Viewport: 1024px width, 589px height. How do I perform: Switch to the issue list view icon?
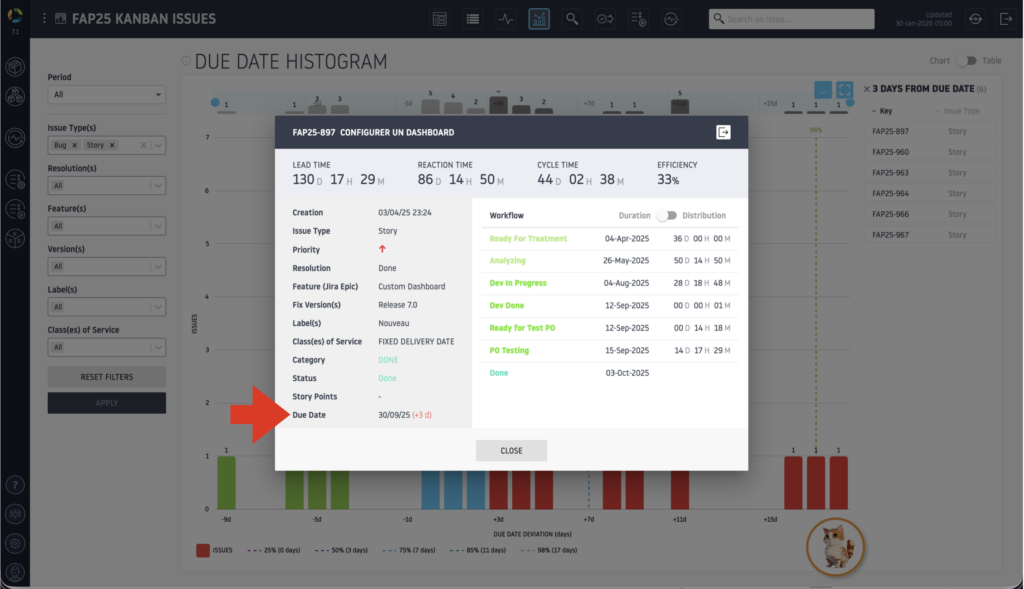472,19
